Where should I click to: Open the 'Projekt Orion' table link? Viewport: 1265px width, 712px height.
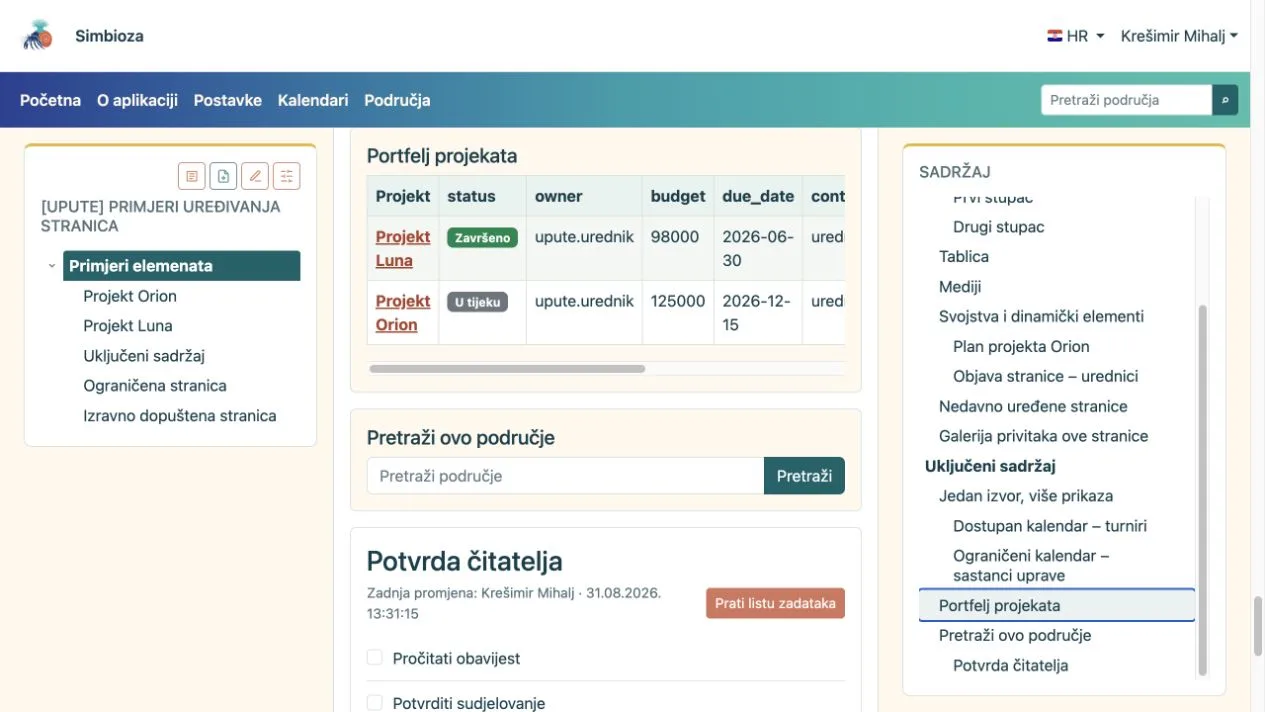pyautogui.click(x=403, y=312)
